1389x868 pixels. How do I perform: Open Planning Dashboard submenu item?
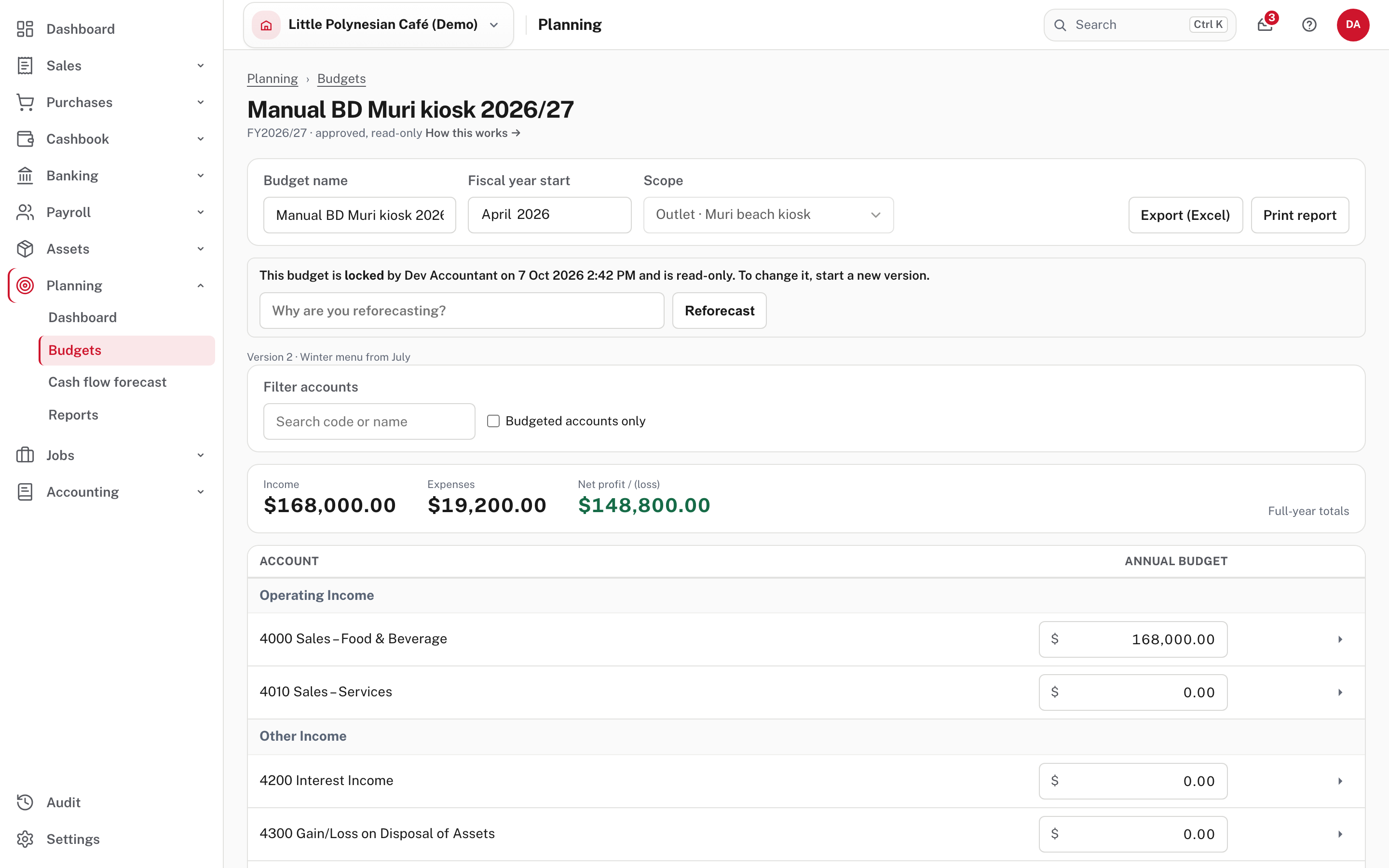click(x=82, y=317)
